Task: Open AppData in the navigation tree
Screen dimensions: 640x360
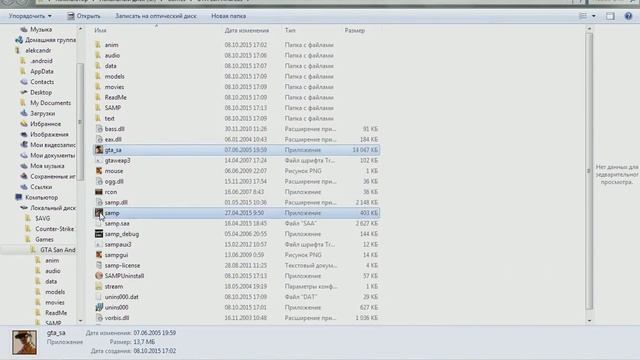Action: point(42,71)
